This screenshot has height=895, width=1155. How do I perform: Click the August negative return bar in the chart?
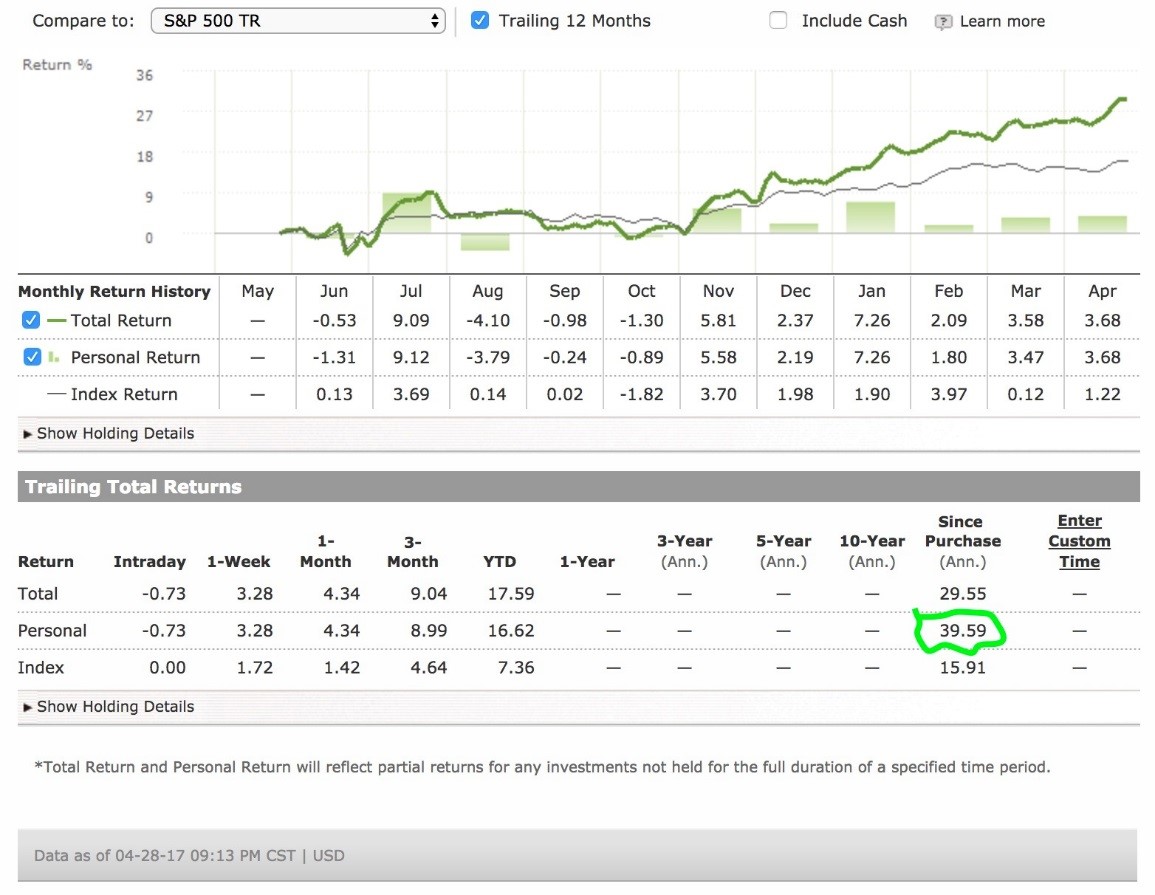tap(485, 242)
